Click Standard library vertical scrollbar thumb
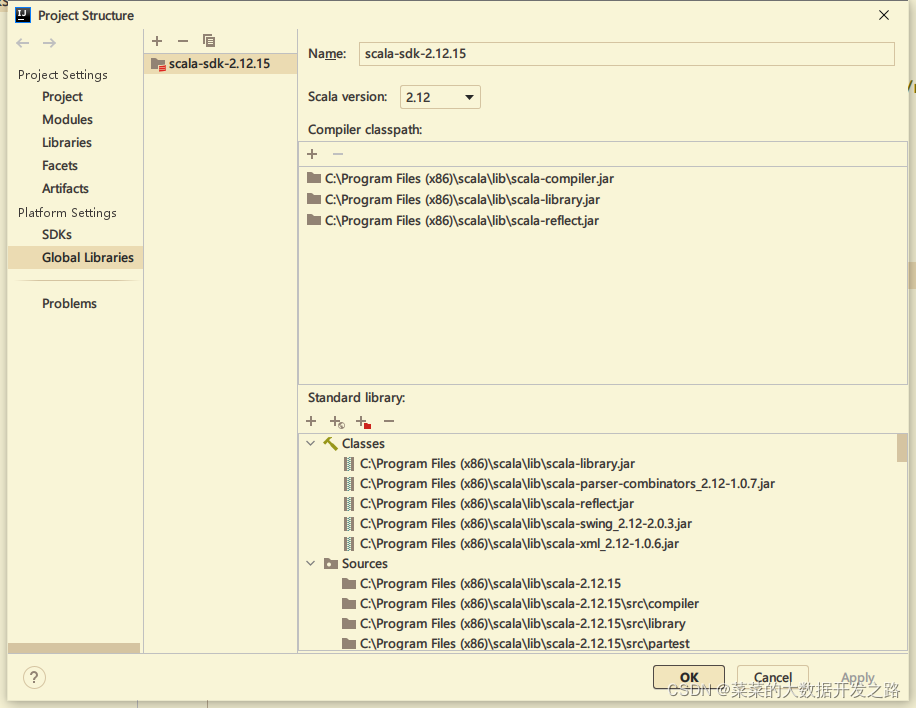916x708 pixels. pyautogui.click(x=901, y=447)
